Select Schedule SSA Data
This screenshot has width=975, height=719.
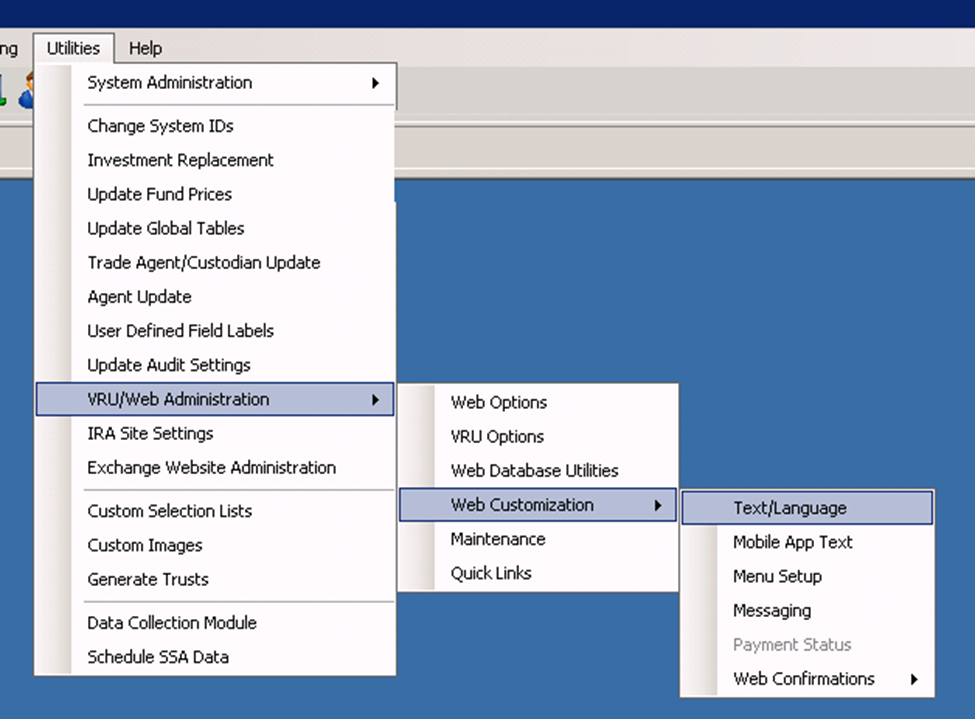215,657
